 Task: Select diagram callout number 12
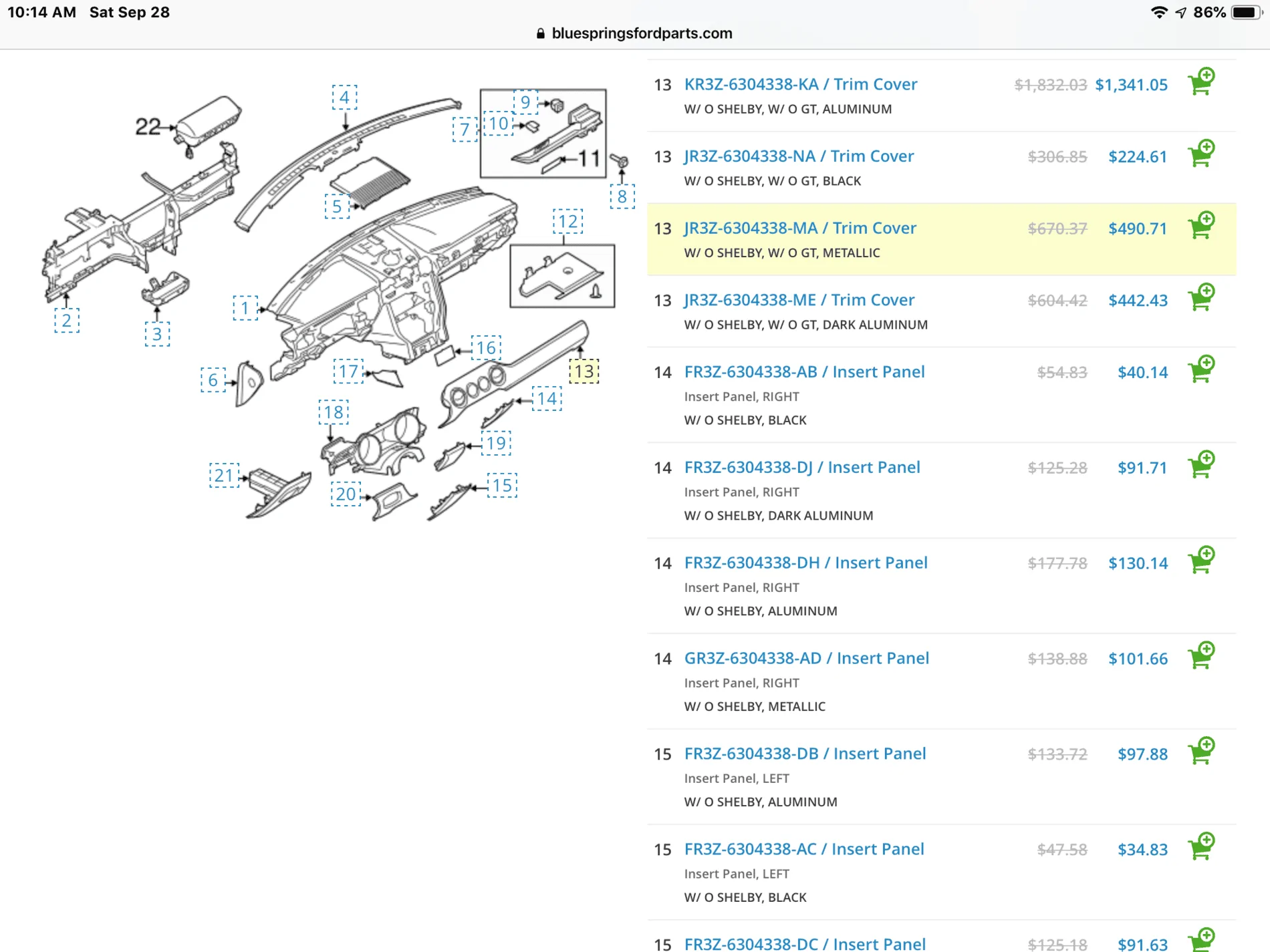click(567, 222)
